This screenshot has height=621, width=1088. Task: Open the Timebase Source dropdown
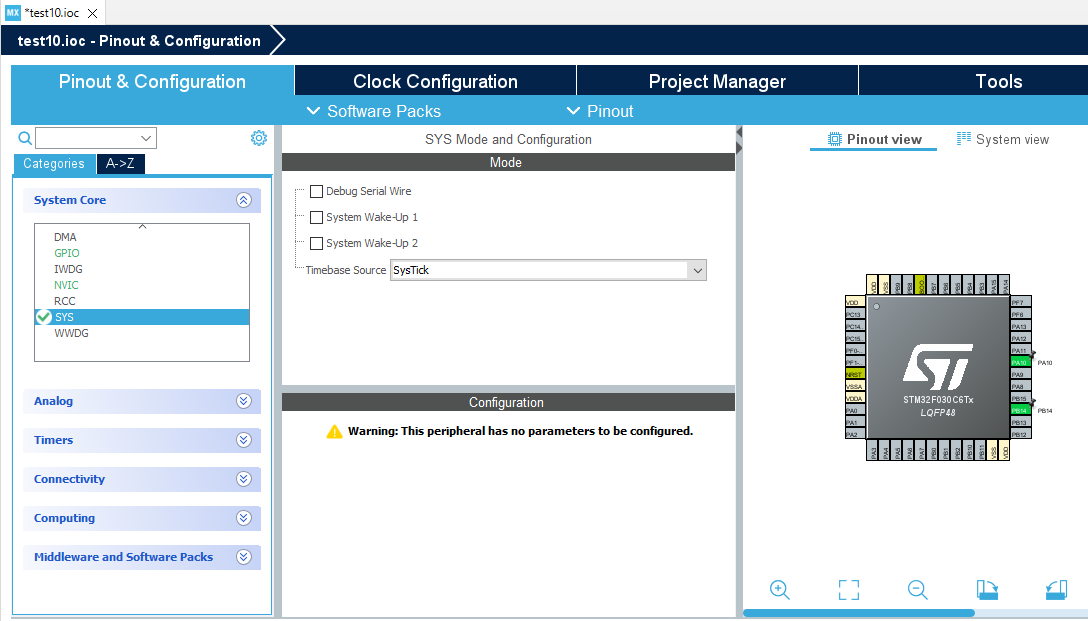696,269
